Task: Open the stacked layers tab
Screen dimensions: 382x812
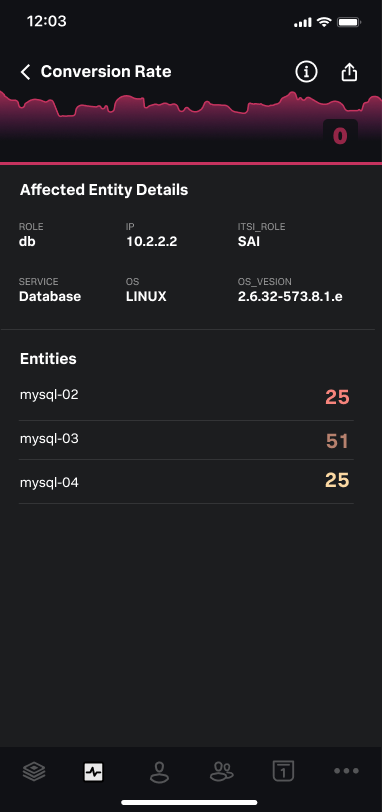Action: [34, 772]
